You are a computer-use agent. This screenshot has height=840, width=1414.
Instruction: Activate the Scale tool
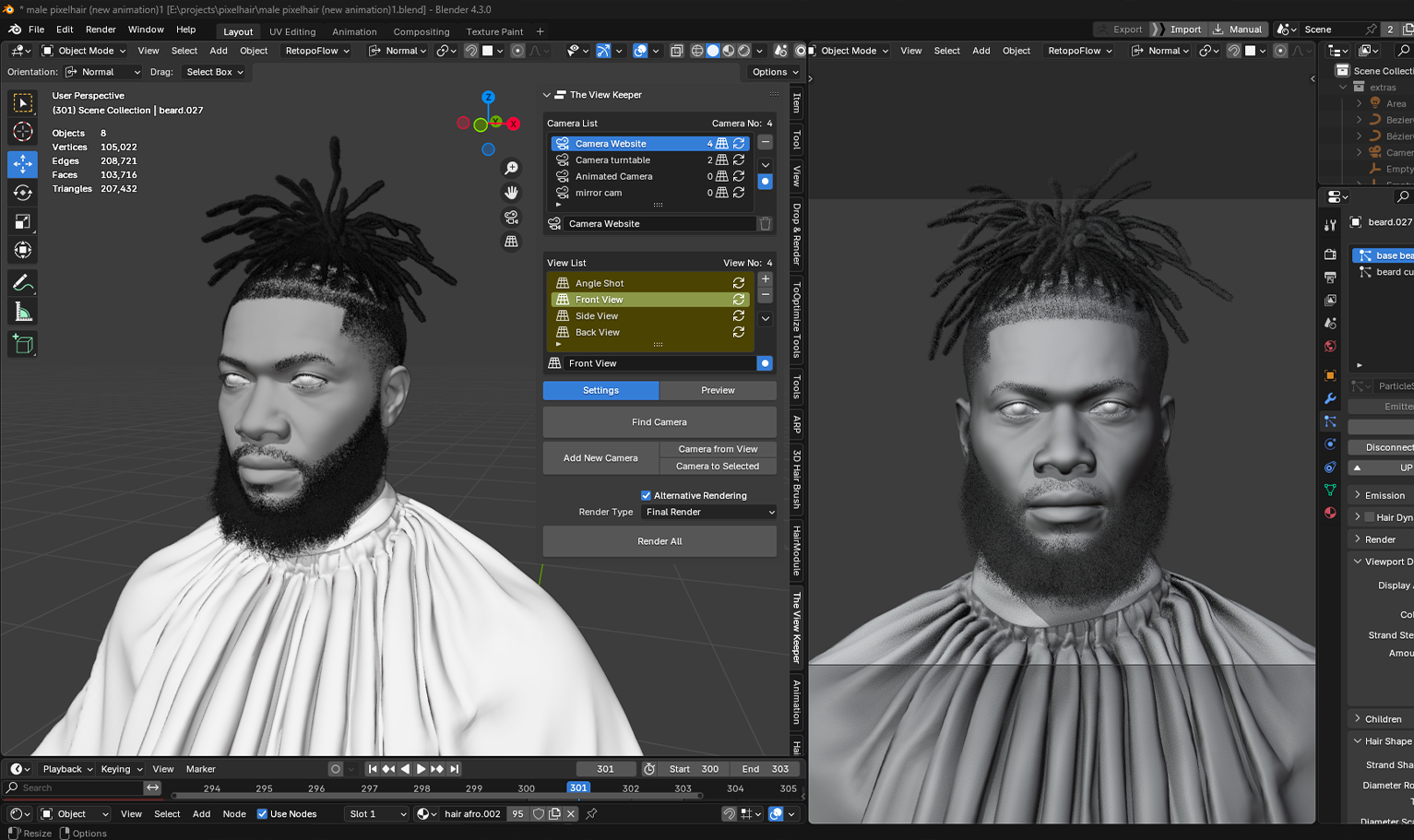tap(23, 221)
